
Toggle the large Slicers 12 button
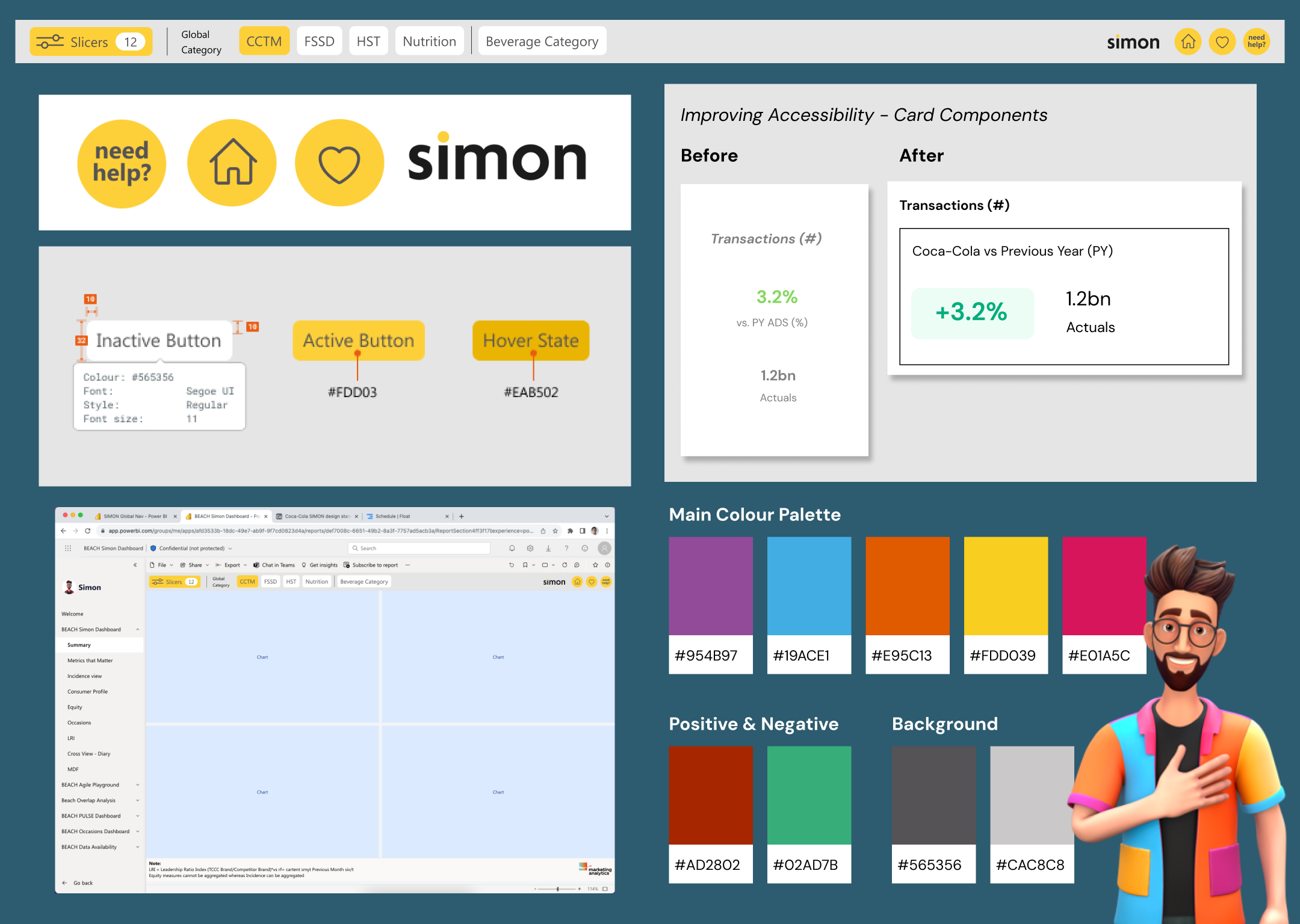(x=91, y=42)
